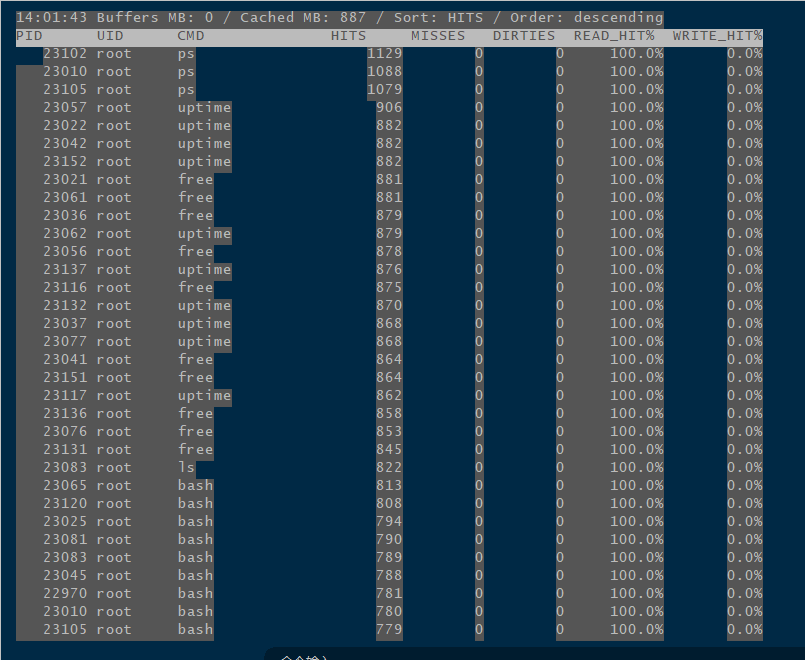Select the HITS value 780
Screen dimensions: 805x660
(x=389, y=612)
